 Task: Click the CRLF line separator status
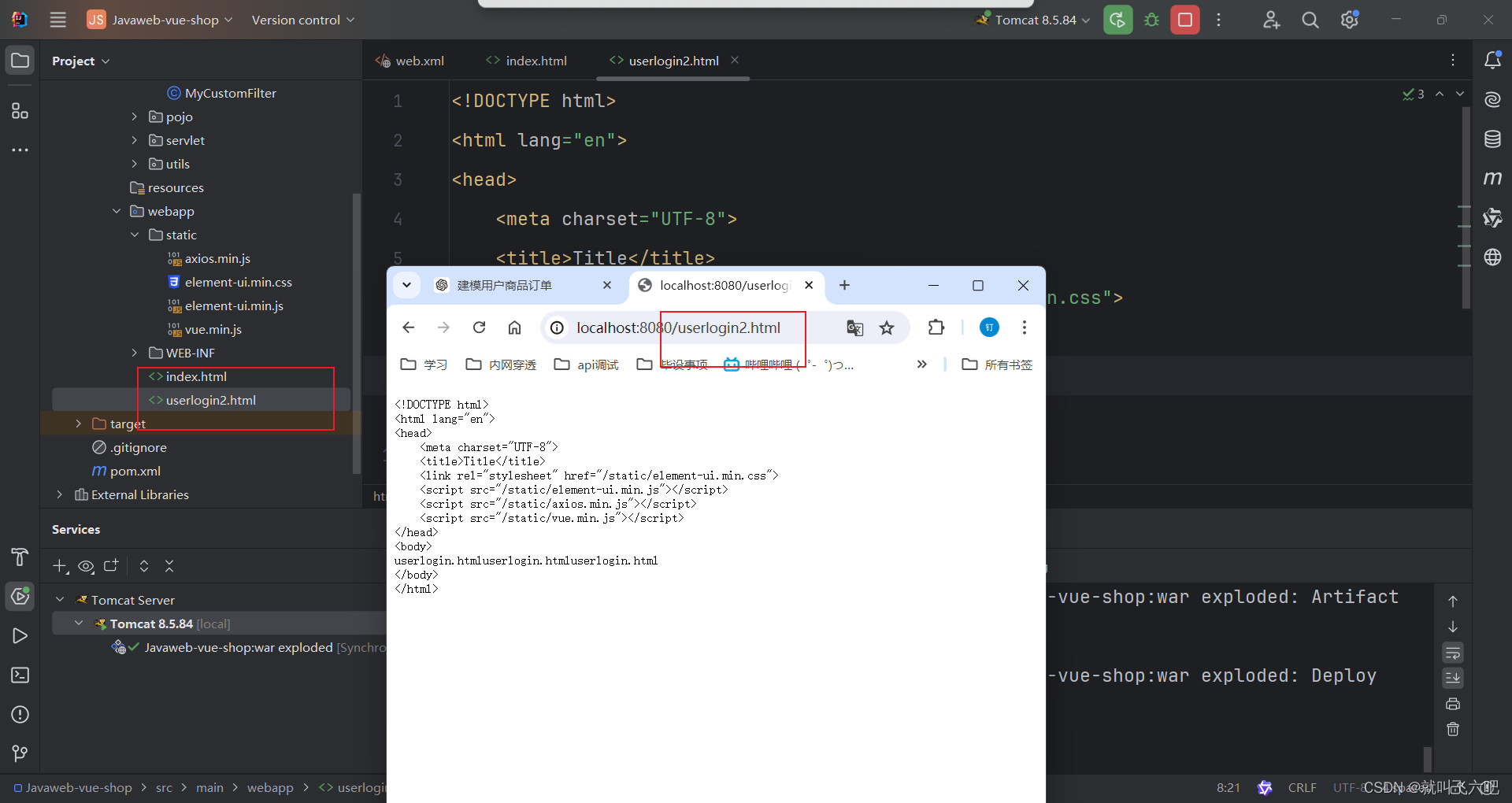(x=1302, y=787)
